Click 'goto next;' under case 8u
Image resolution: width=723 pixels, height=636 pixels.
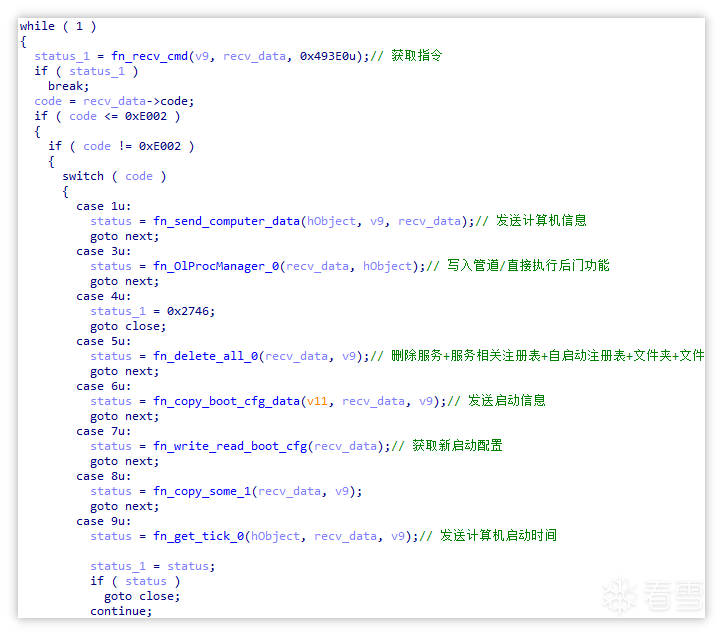[x=124, y=506]
